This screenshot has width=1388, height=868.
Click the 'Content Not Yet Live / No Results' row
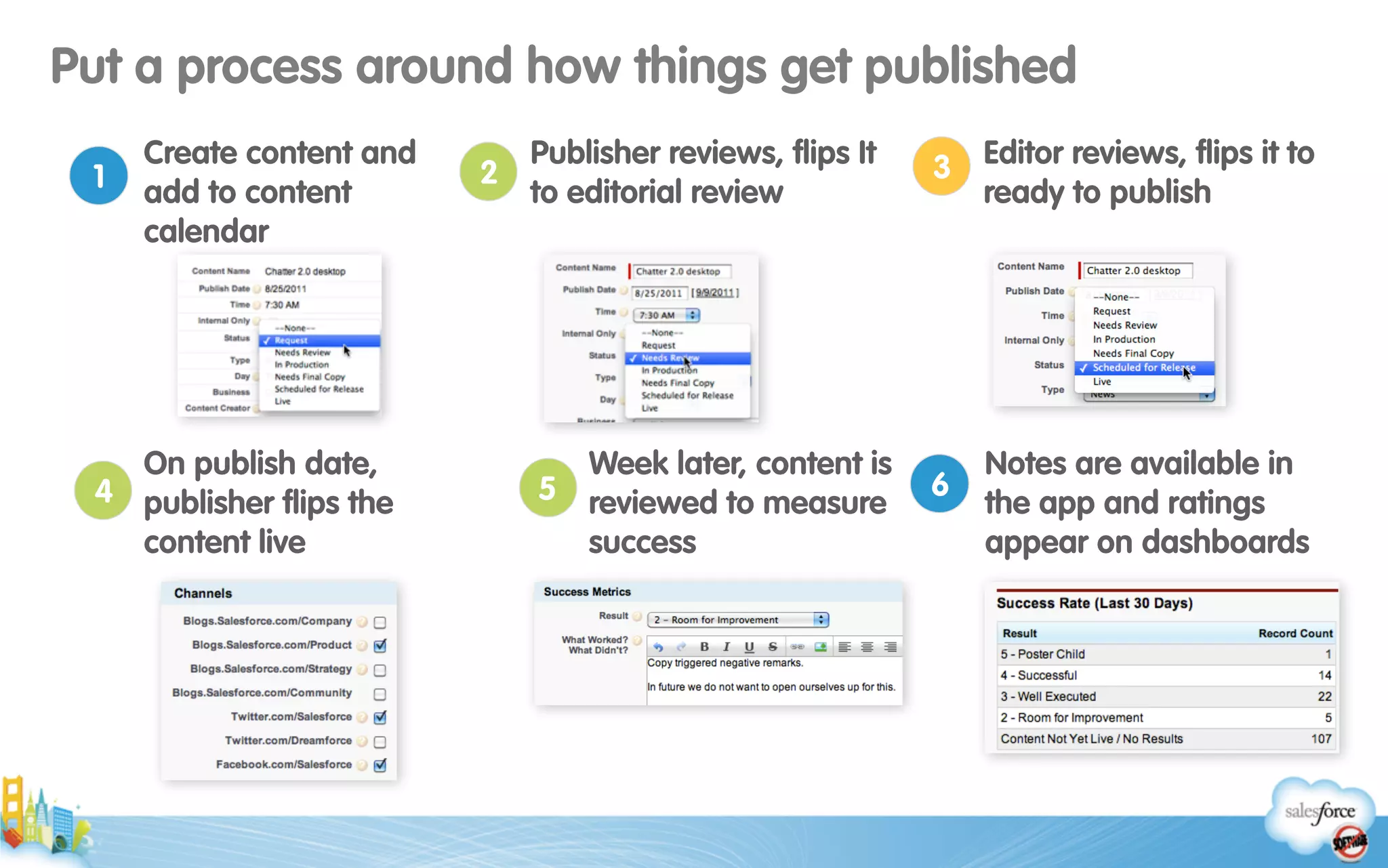[1166, 739]
